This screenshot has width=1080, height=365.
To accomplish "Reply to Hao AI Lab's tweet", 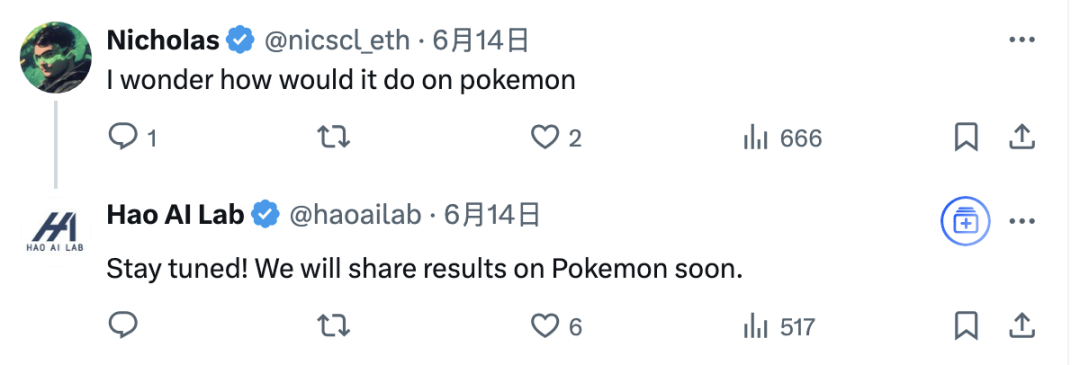I will (x=123, y=325).
